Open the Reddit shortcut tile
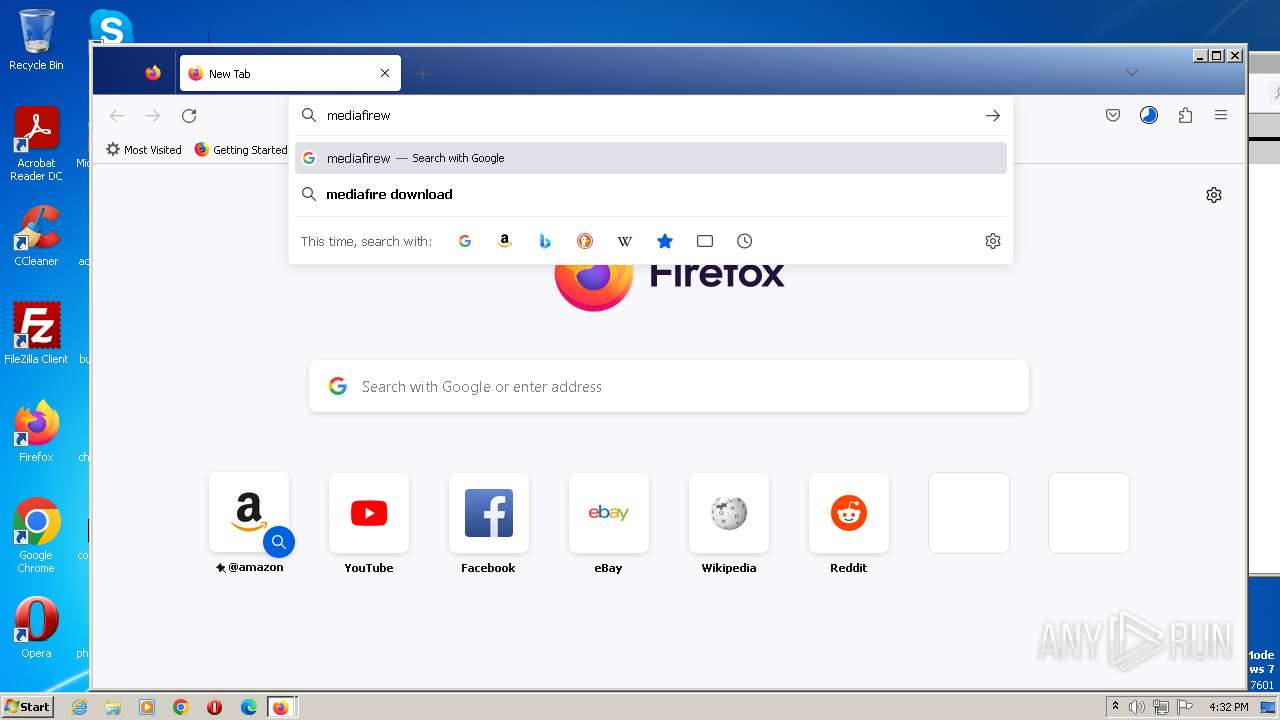 tap(849, 513)
